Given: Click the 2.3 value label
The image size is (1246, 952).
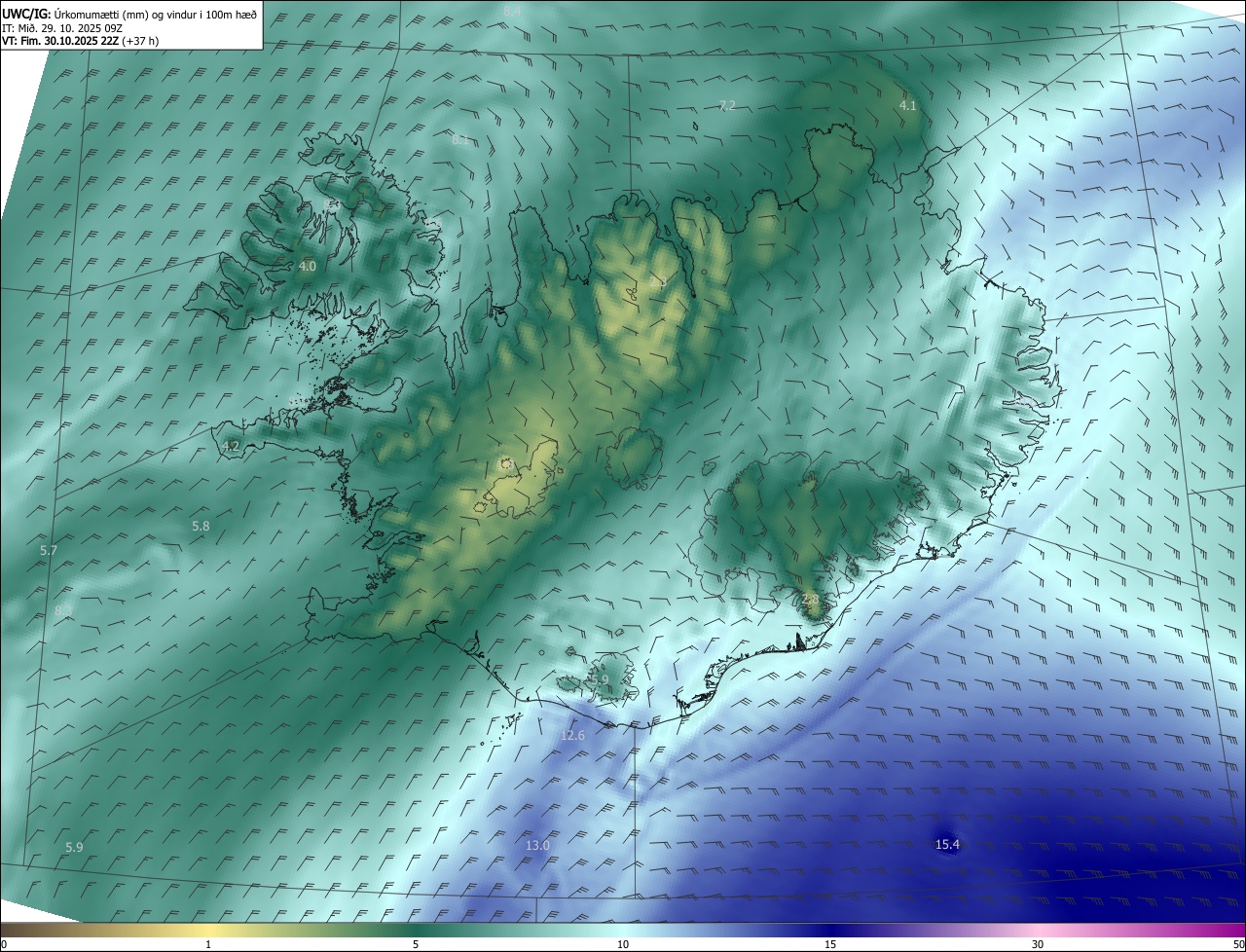Looking at the screenshot, I should click(x=657, y=282).
